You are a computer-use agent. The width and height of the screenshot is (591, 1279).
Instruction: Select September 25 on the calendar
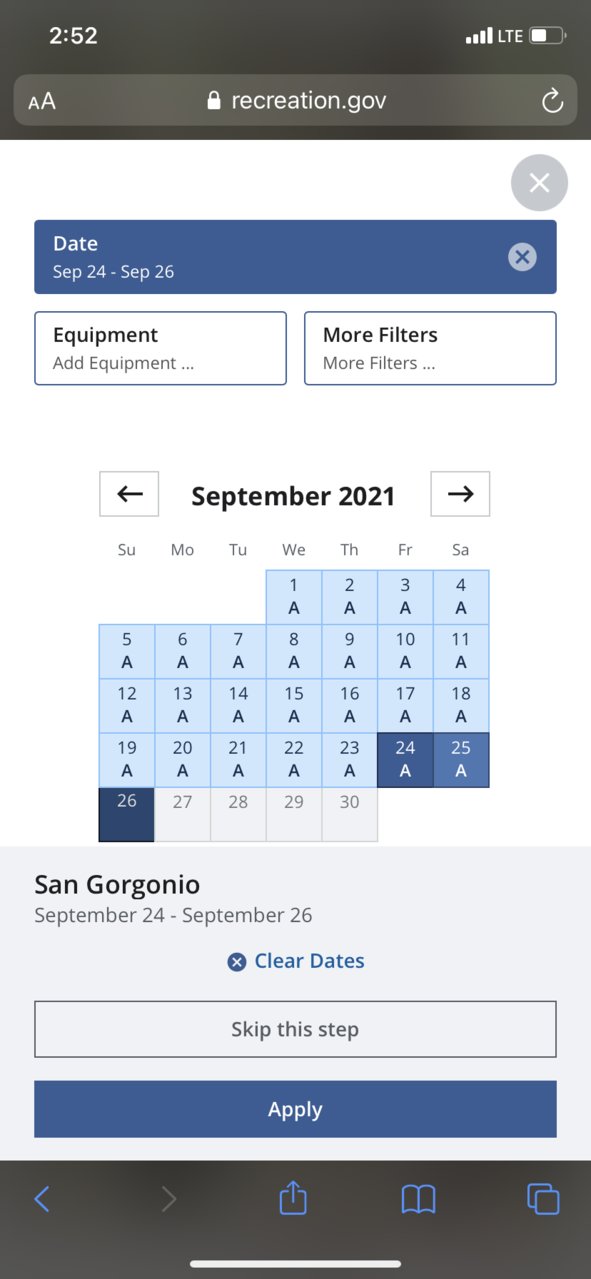[x=461, y=760]
